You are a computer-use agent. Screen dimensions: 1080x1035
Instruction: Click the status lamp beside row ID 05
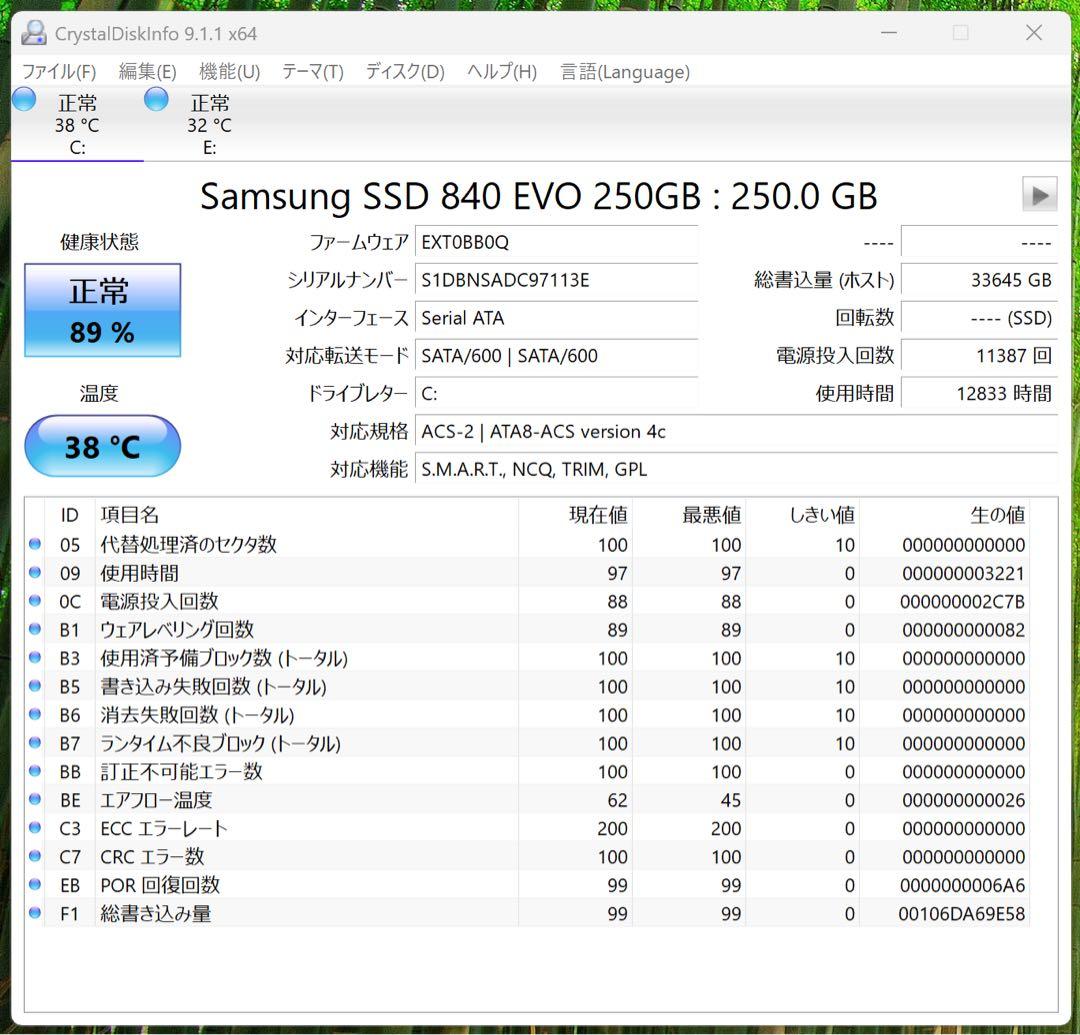[34, 544]
